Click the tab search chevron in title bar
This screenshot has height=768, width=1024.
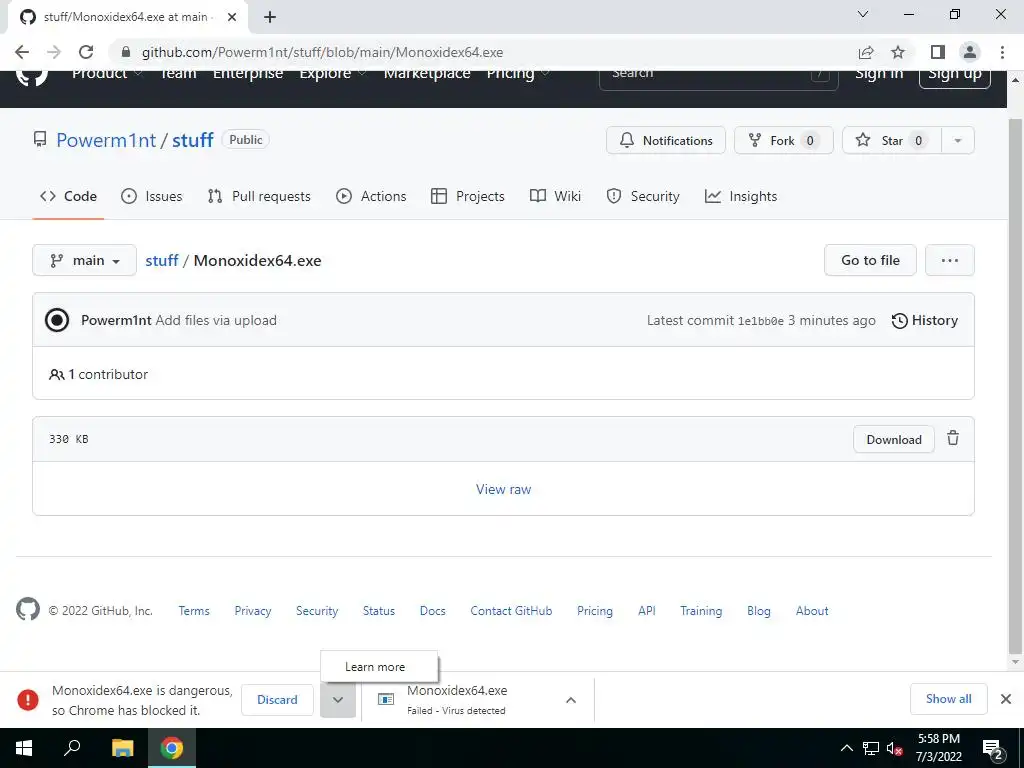pyautogui.click(x=863, y=14)
